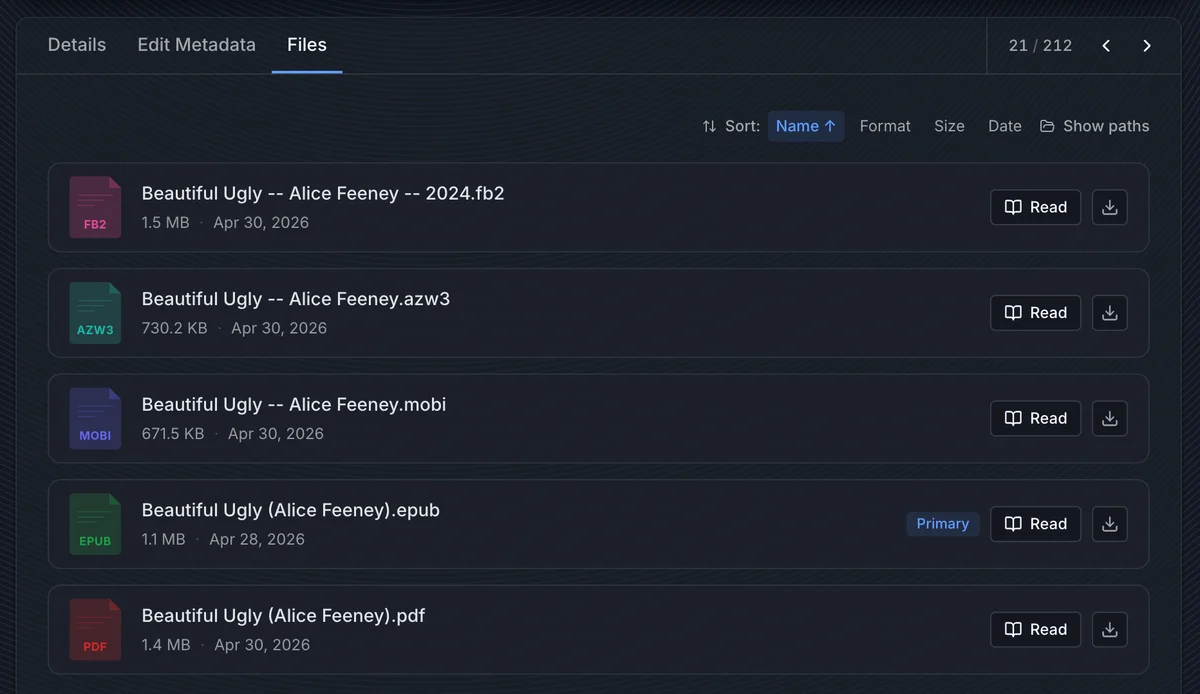
Task: Download the .pdf file
Action: [x=1109, y=629]
